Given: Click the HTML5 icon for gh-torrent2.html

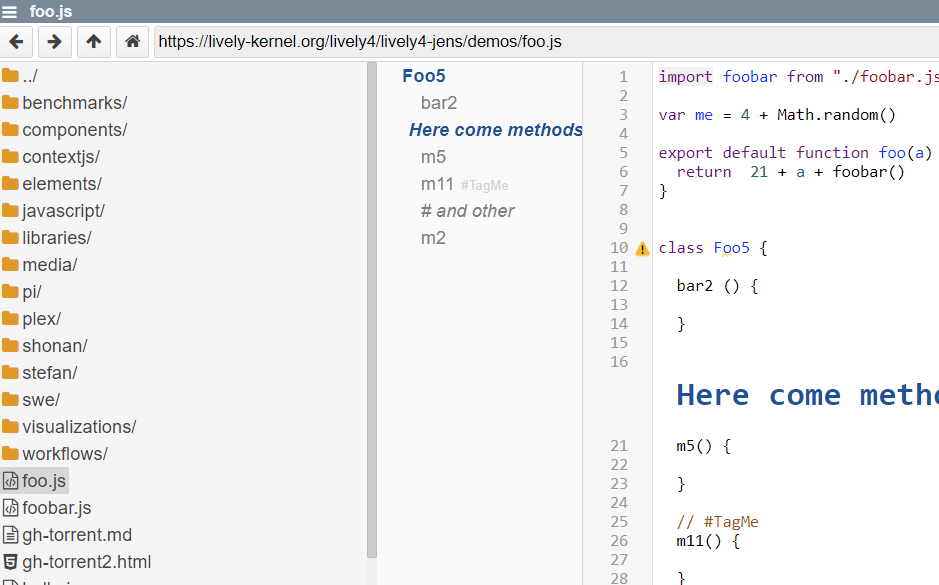Looking at the screenshot, I should [11, 562].
